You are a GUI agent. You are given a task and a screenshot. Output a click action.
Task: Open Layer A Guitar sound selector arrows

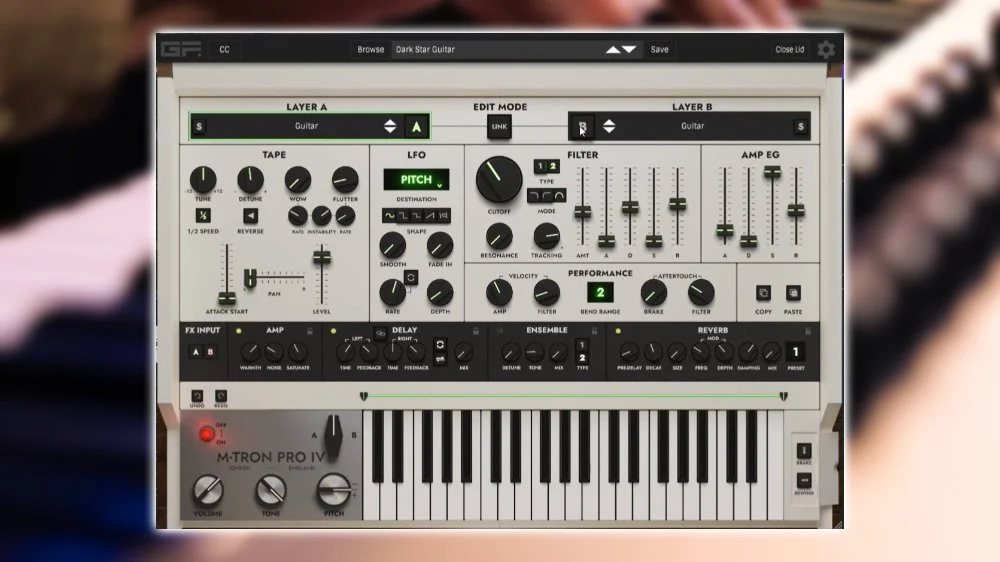390,126
